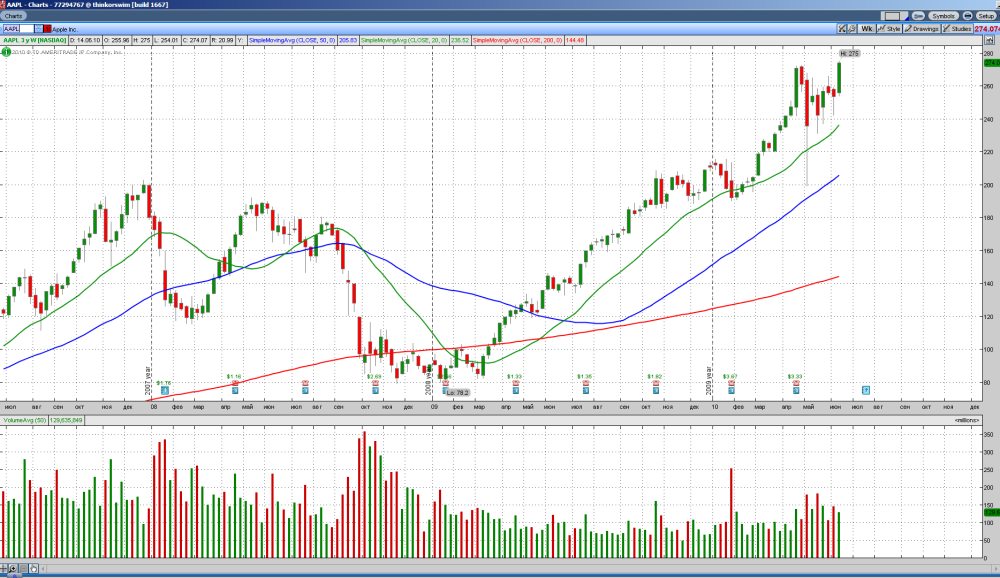Click the SimpleMovingAvg (CLOSE, 50, 0) study label
Viewport: 1000px width, 578px height.
coord(292,40)
